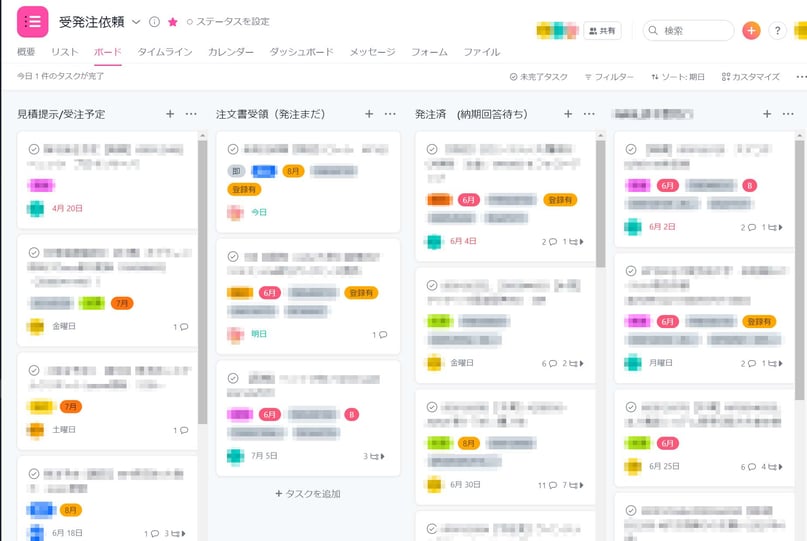This screenshot has width=807, height=541.
Task: Click the teal assignee avatar on 4月 20日 card
Action: [x=36, y=208]
